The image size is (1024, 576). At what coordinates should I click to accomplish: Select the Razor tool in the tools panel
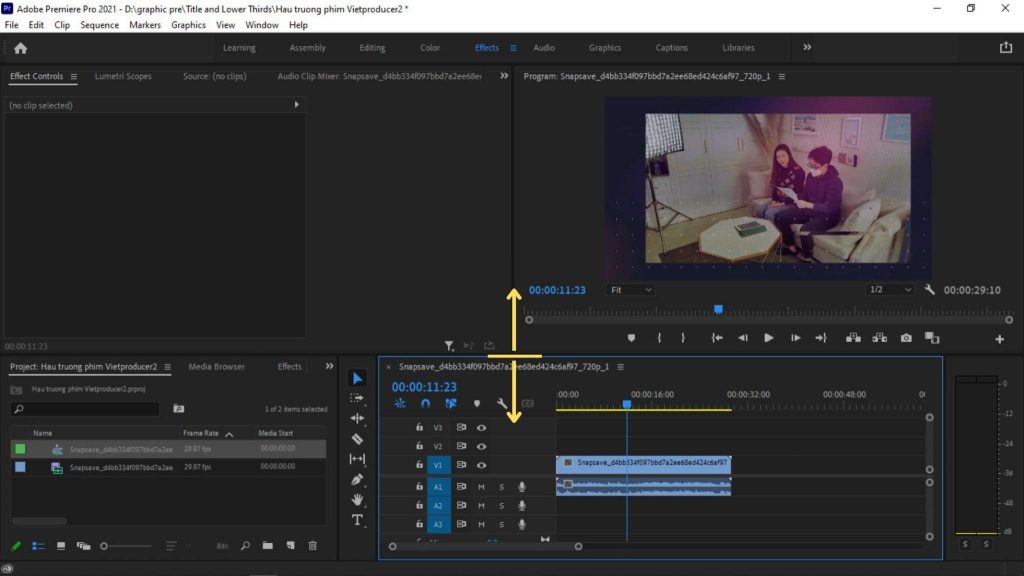[358, 439]
